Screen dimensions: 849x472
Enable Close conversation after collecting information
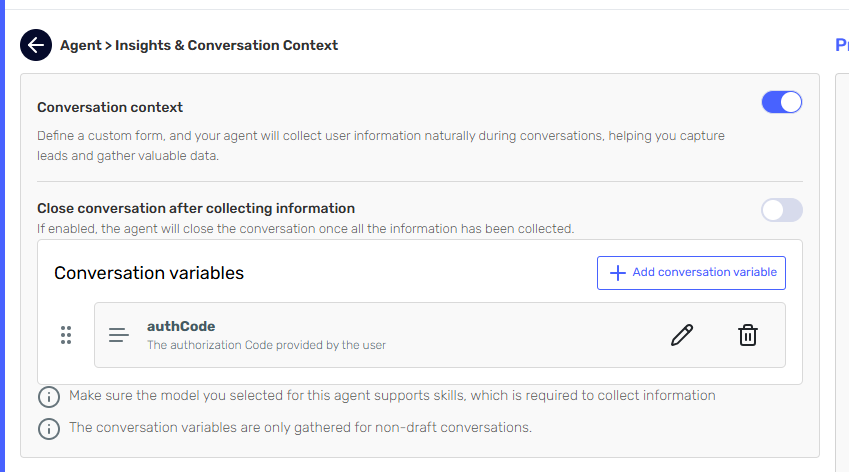click(x=781, y=210)
